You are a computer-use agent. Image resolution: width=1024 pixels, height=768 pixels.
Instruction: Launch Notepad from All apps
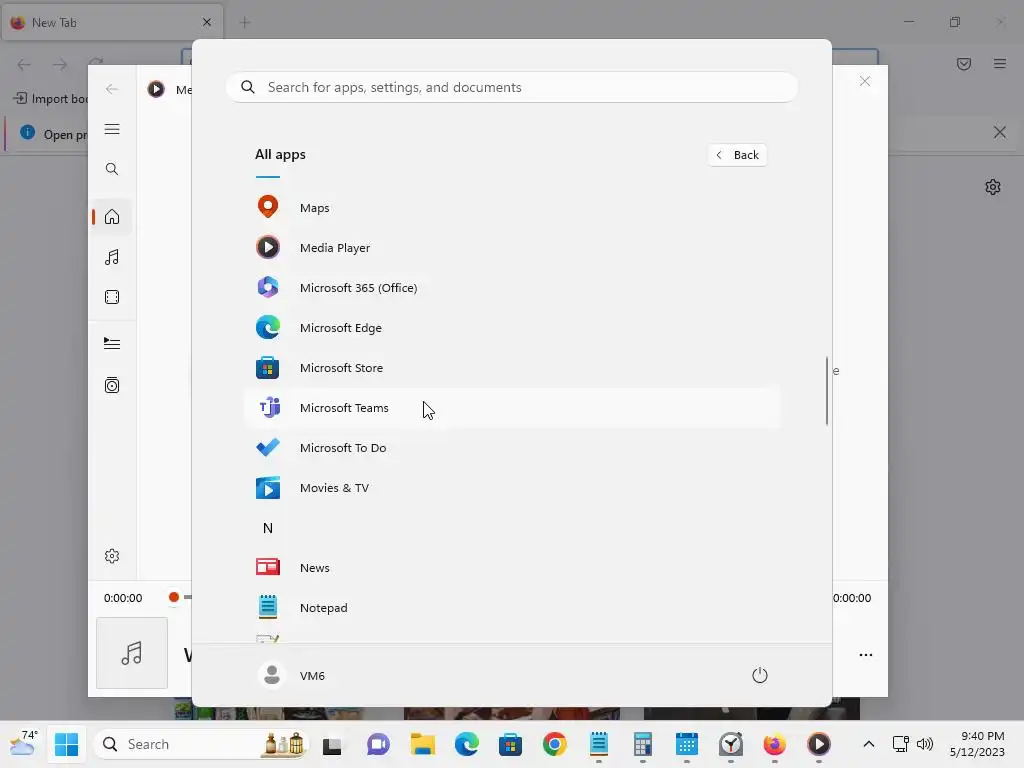click(x=512, y=607)
